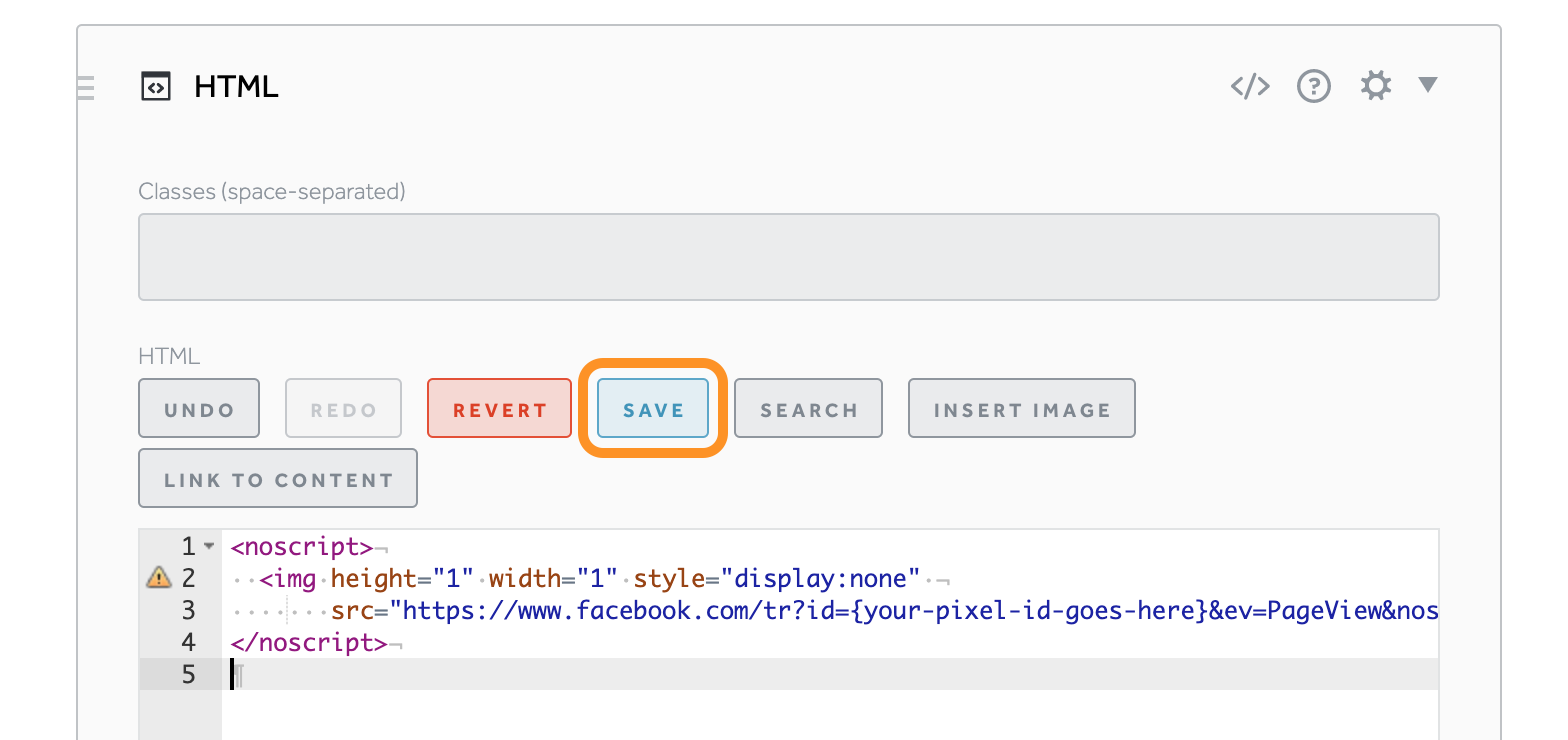Click the warning icon on line 2
This screenshot has width=1568, height=740.
click(158, 578)
